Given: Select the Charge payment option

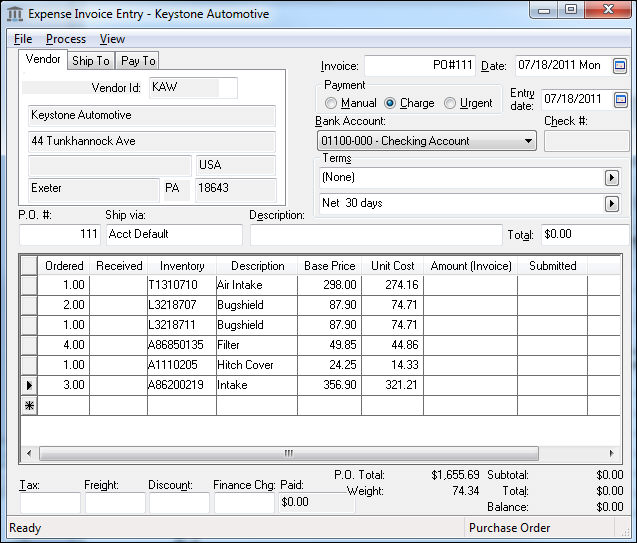Looking at the screenshot, I should tap(391, 103).
